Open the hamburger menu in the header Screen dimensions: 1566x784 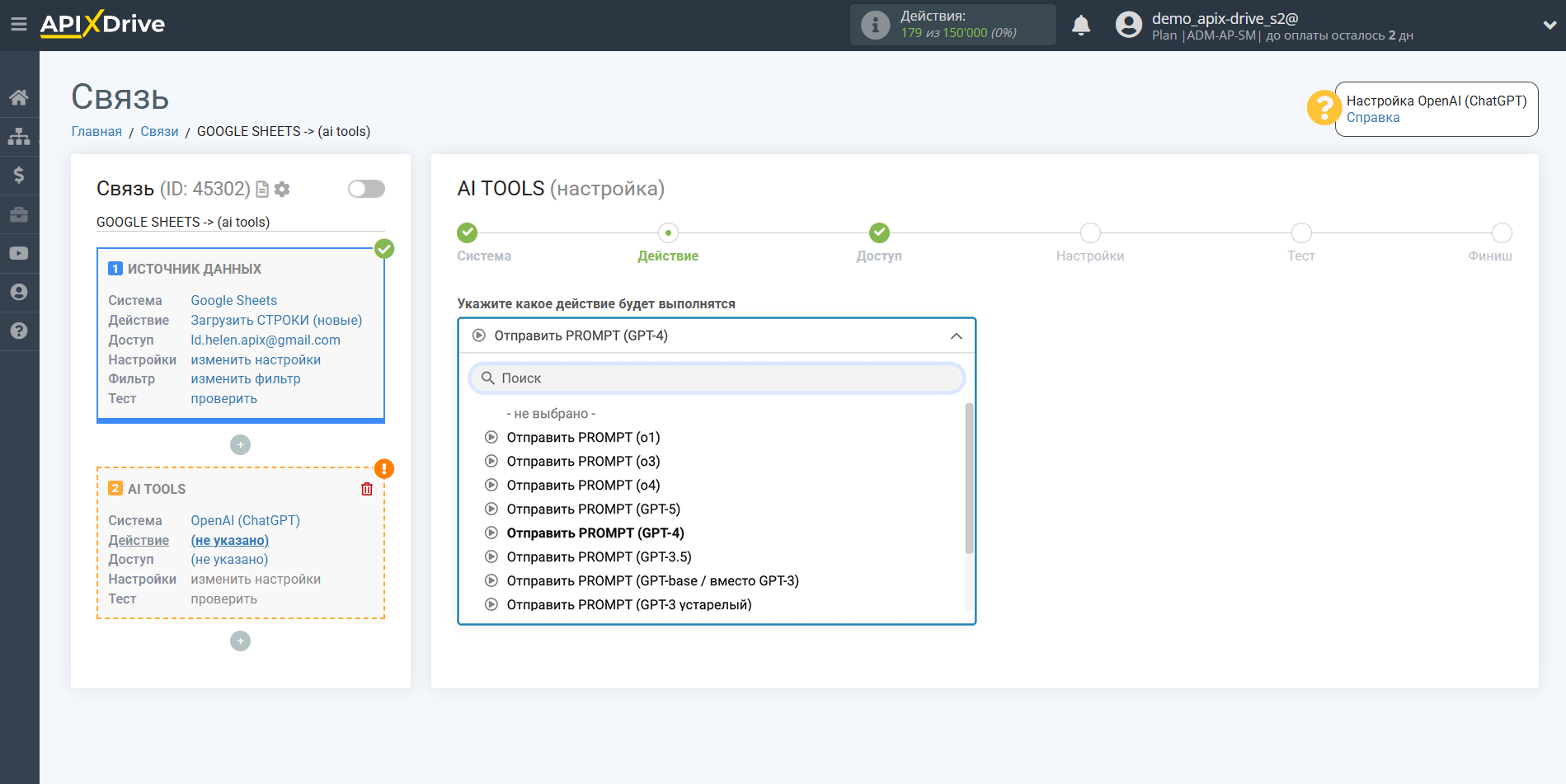click(x=18, y=25)
